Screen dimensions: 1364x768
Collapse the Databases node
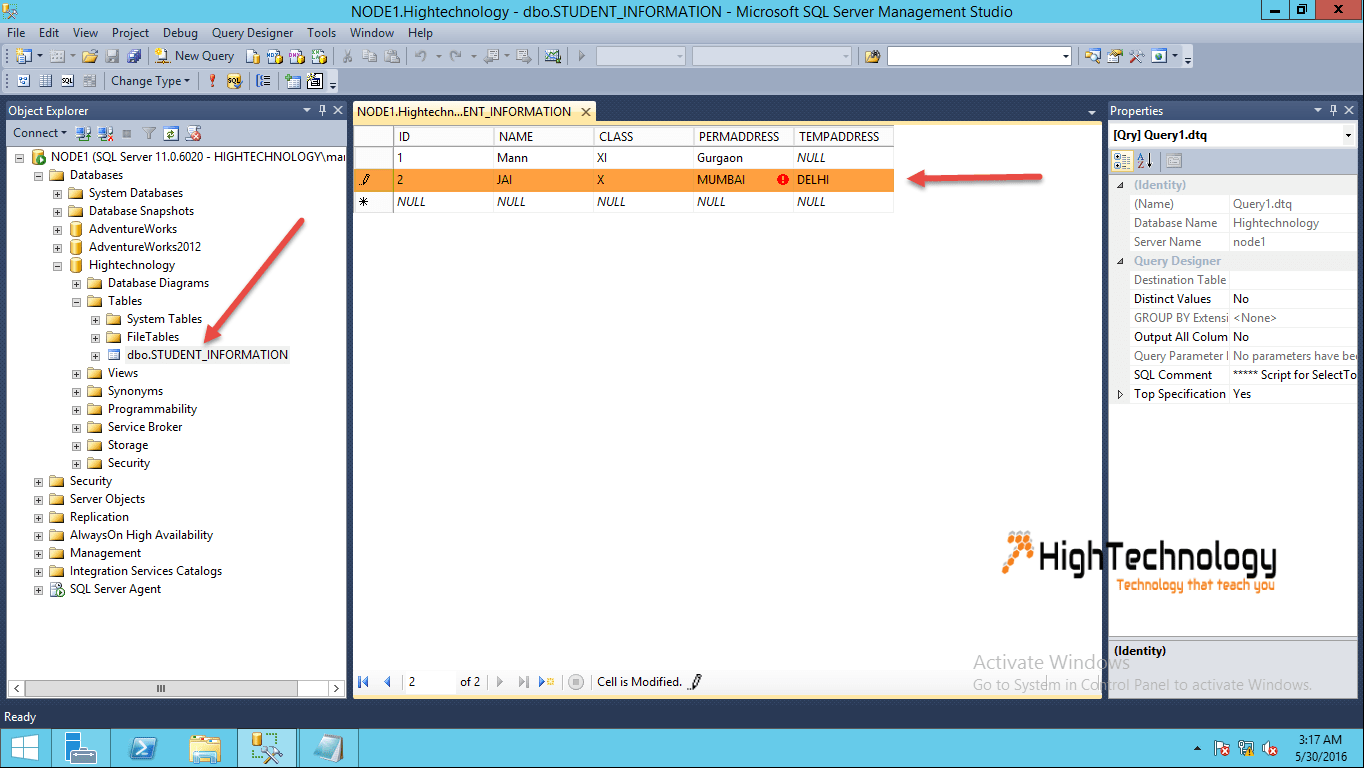click(39, 175)
